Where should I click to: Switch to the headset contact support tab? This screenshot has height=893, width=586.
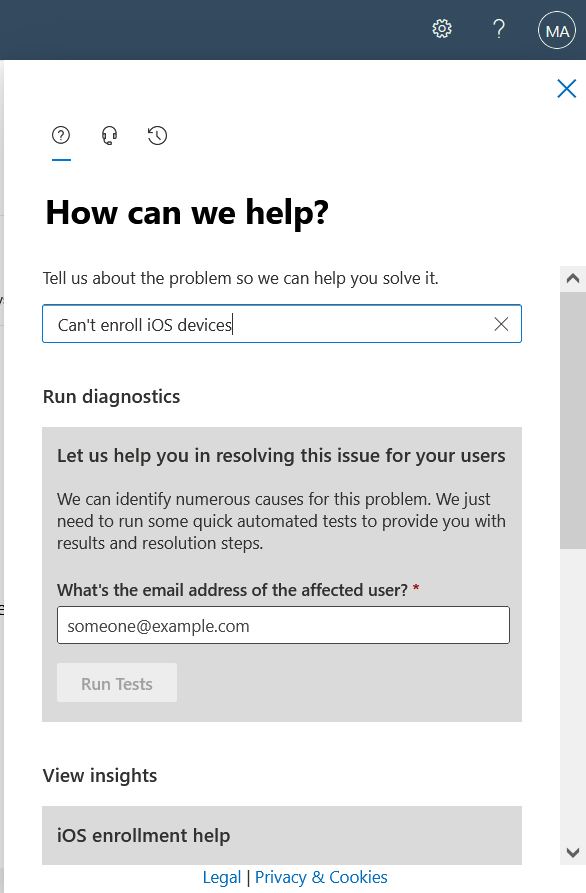(109, 136)
